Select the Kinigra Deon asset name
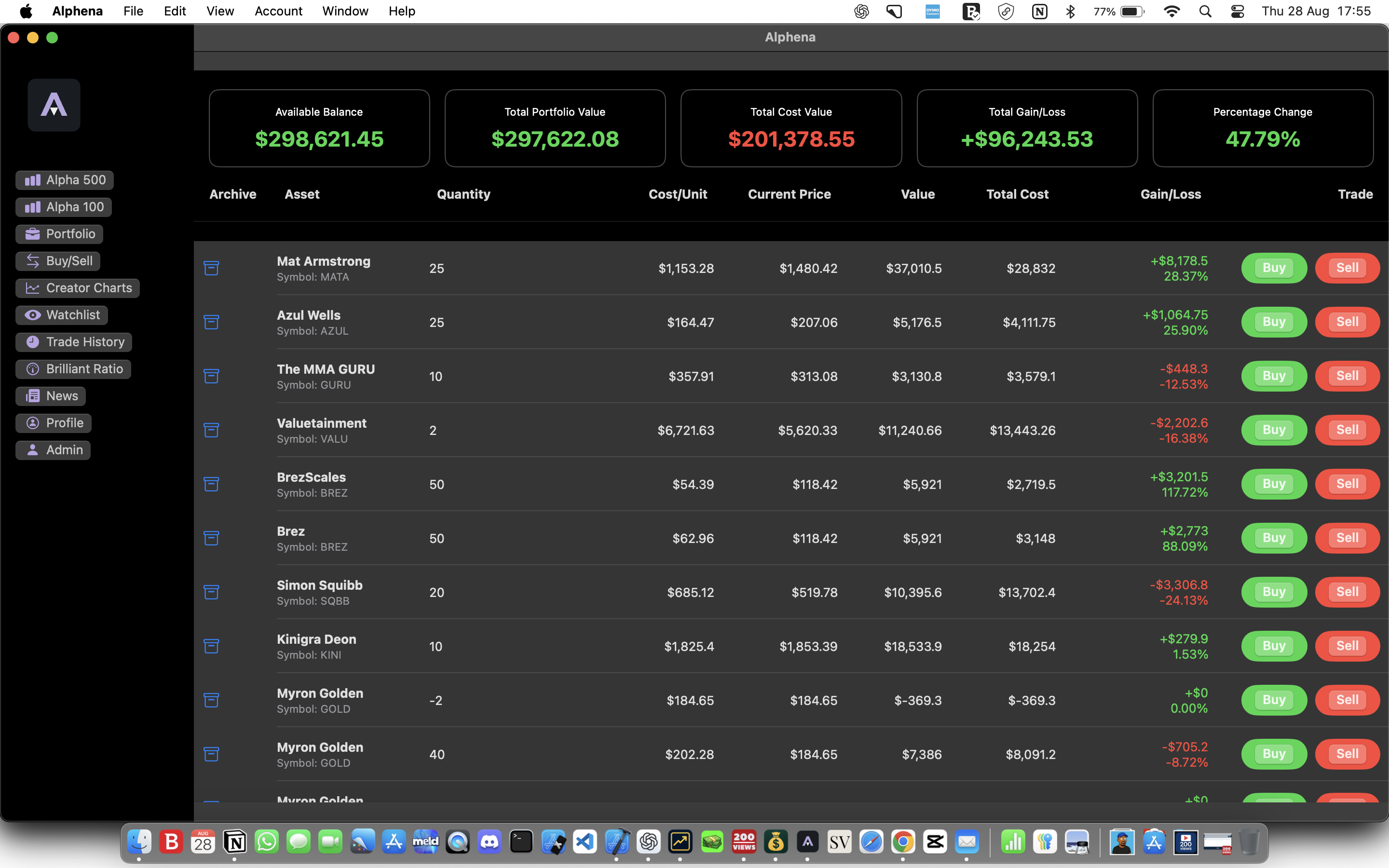Viewport: 1389px width, 868px height. pos(316,639)
